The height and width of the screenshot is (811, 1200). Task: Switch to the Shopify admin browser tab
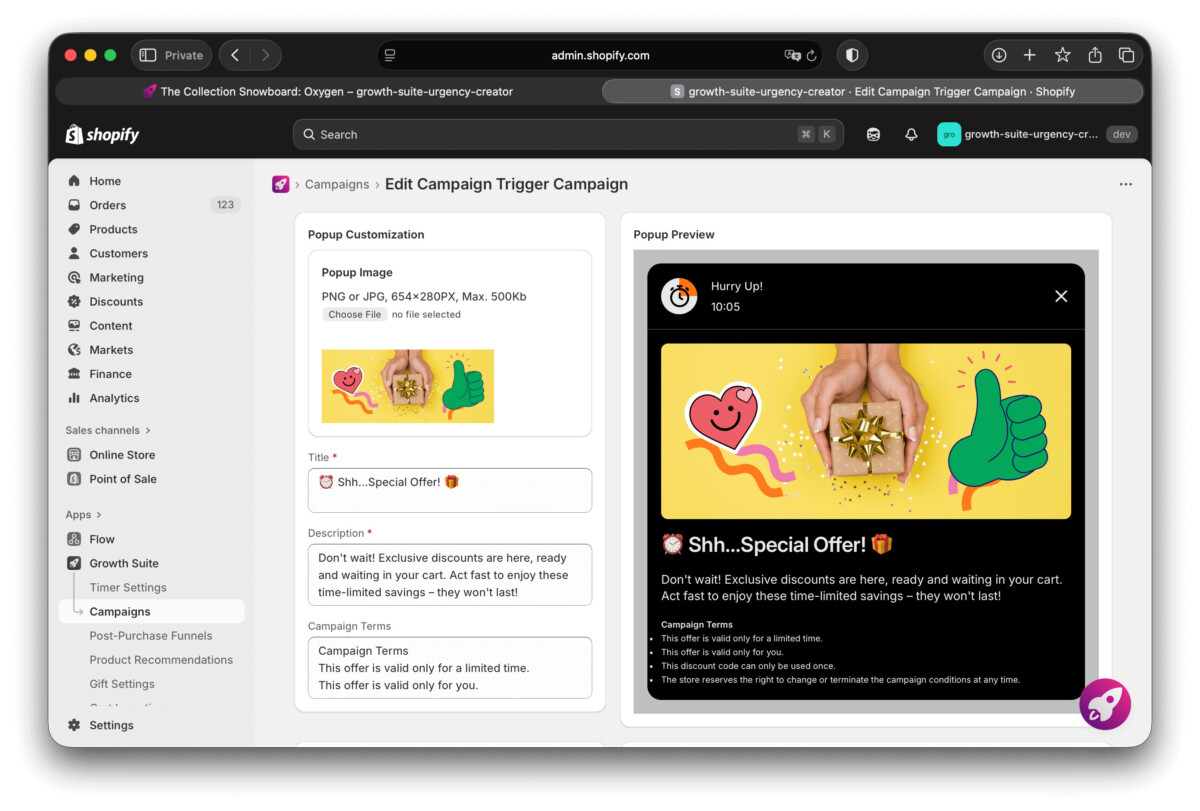pos(870,91)
